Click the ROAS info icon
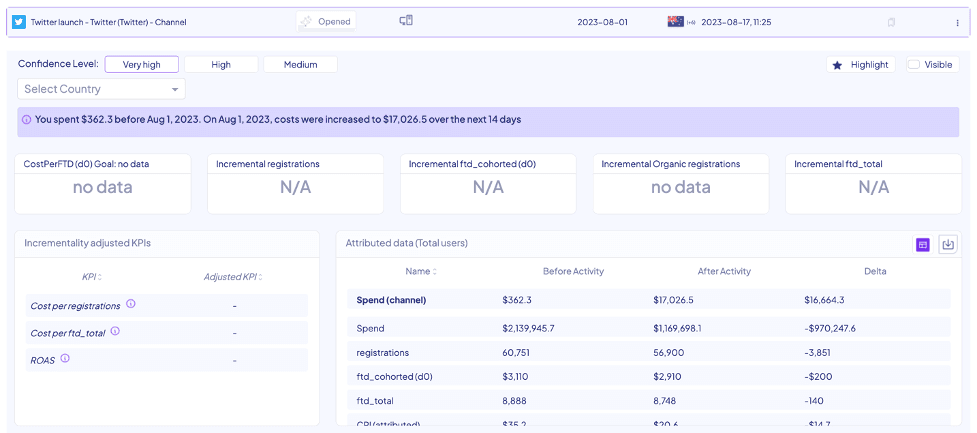 [65, 358]
